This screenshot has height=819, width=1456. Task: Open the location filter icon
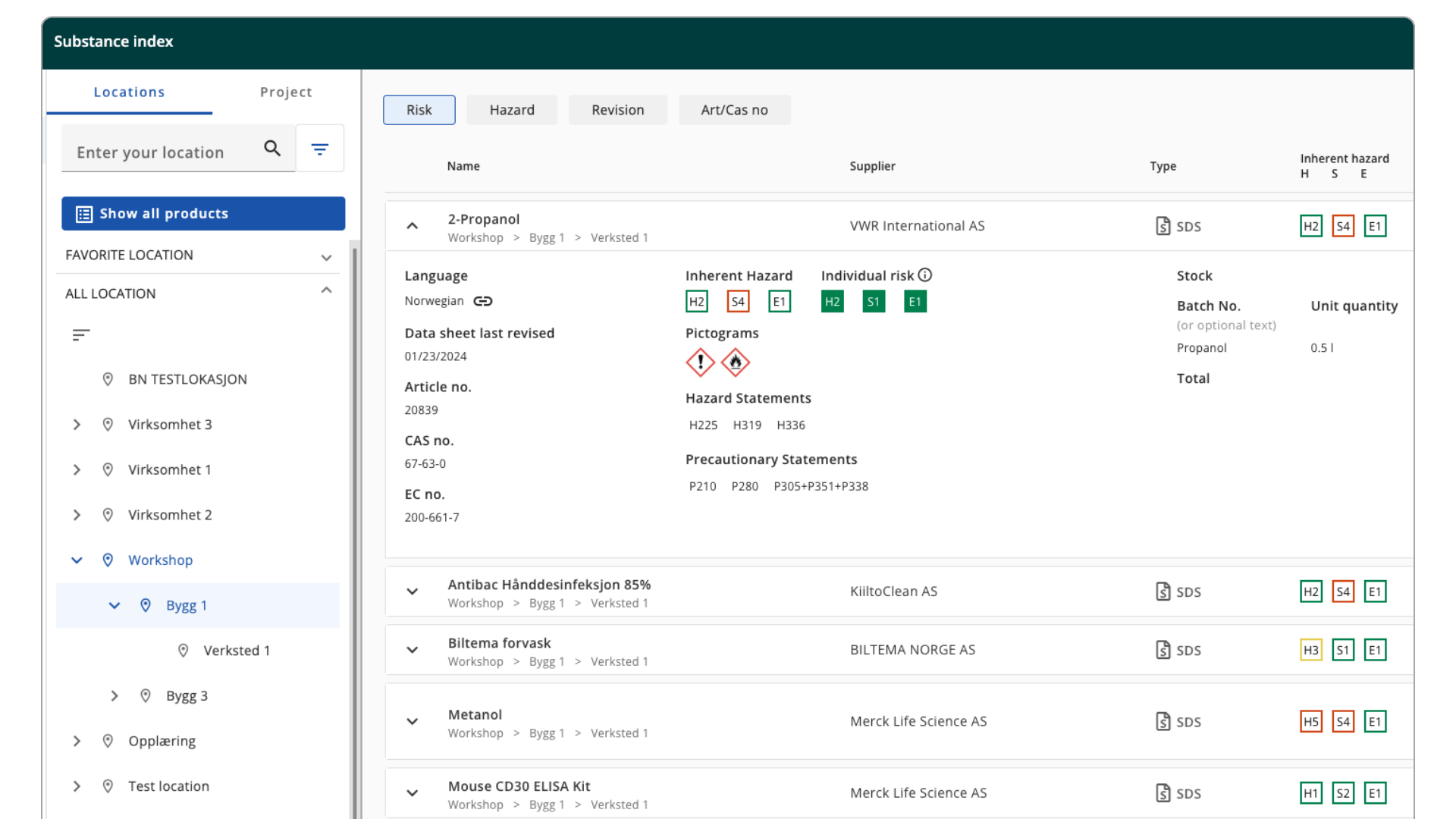320,149
